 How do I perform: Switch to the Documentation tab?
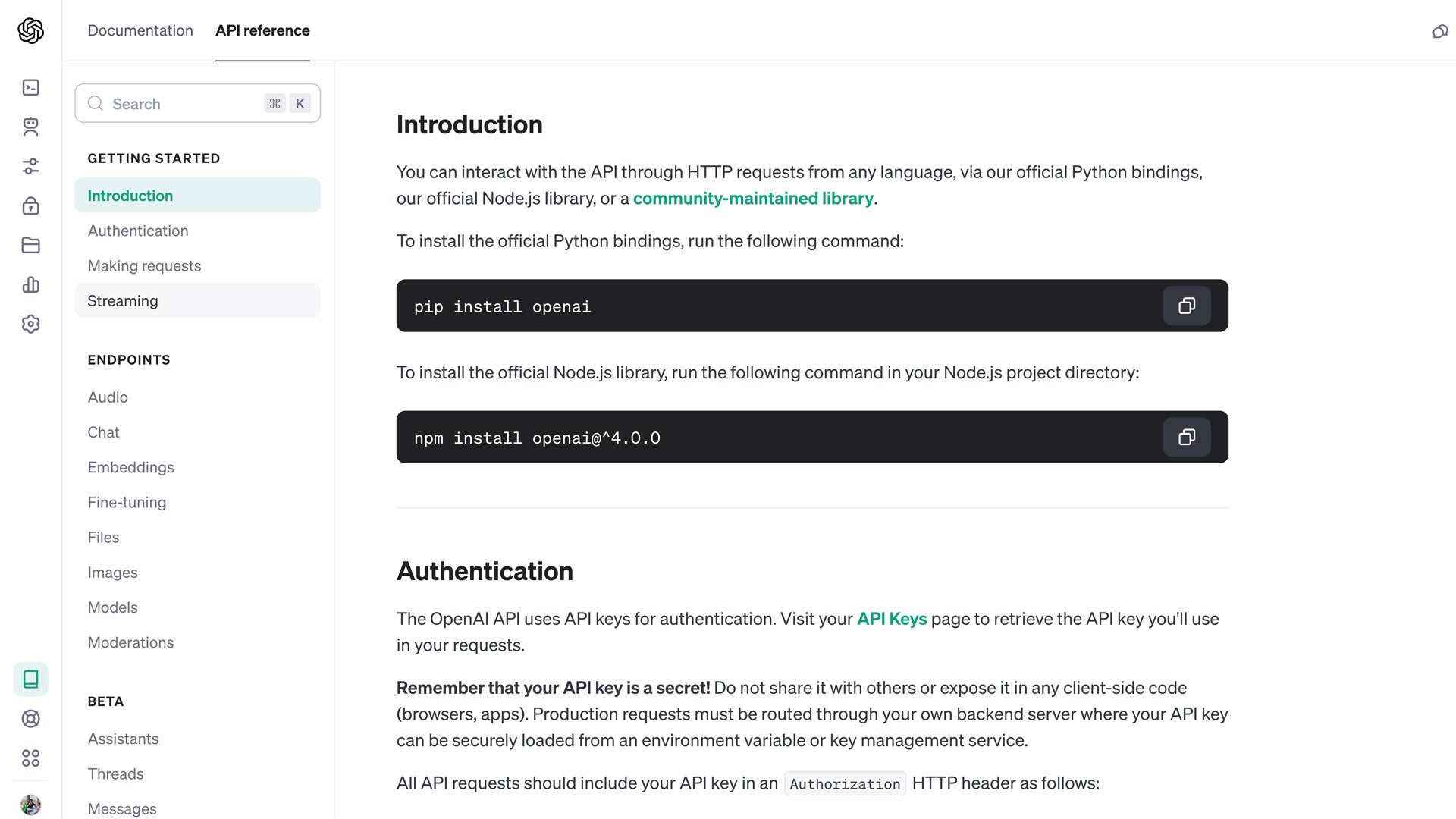coord(140,30)
